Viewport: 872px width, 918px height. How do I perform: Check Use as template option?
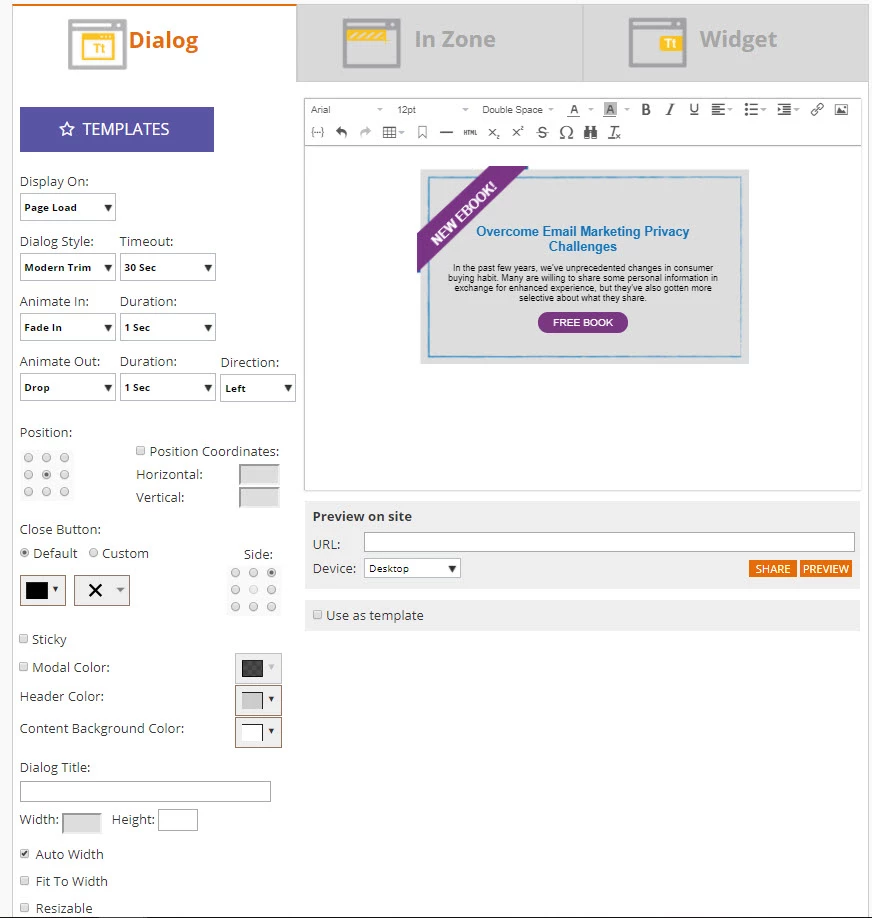click(317, 615)
